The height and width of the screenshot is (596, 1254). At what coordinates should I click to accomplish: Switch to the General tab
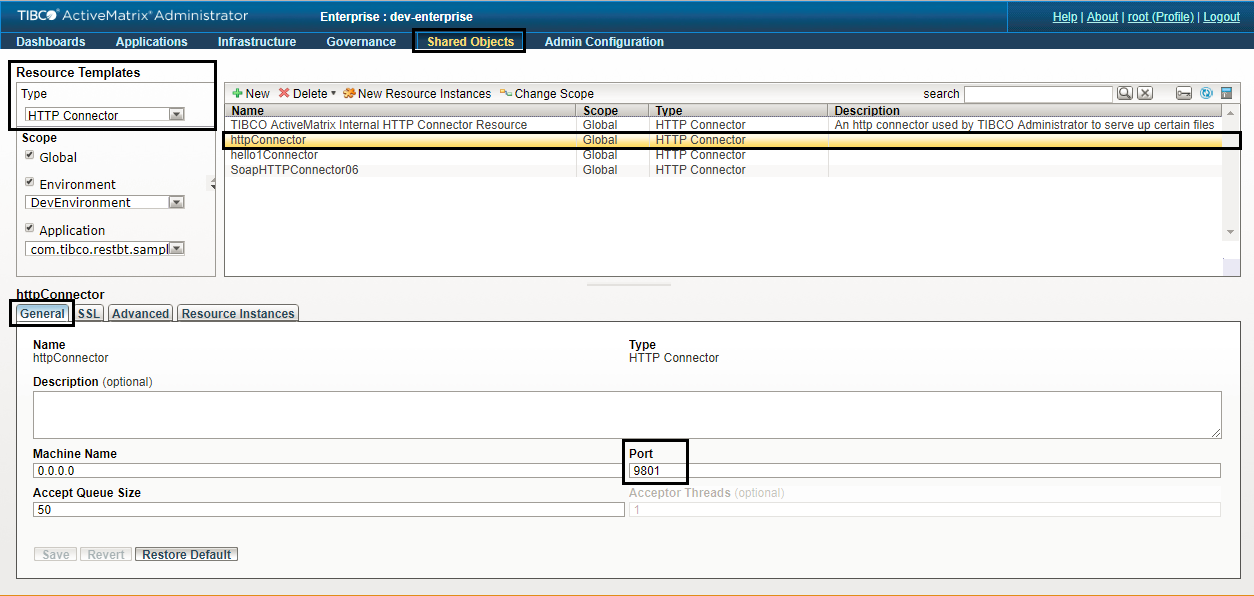(x=42, y=313)
